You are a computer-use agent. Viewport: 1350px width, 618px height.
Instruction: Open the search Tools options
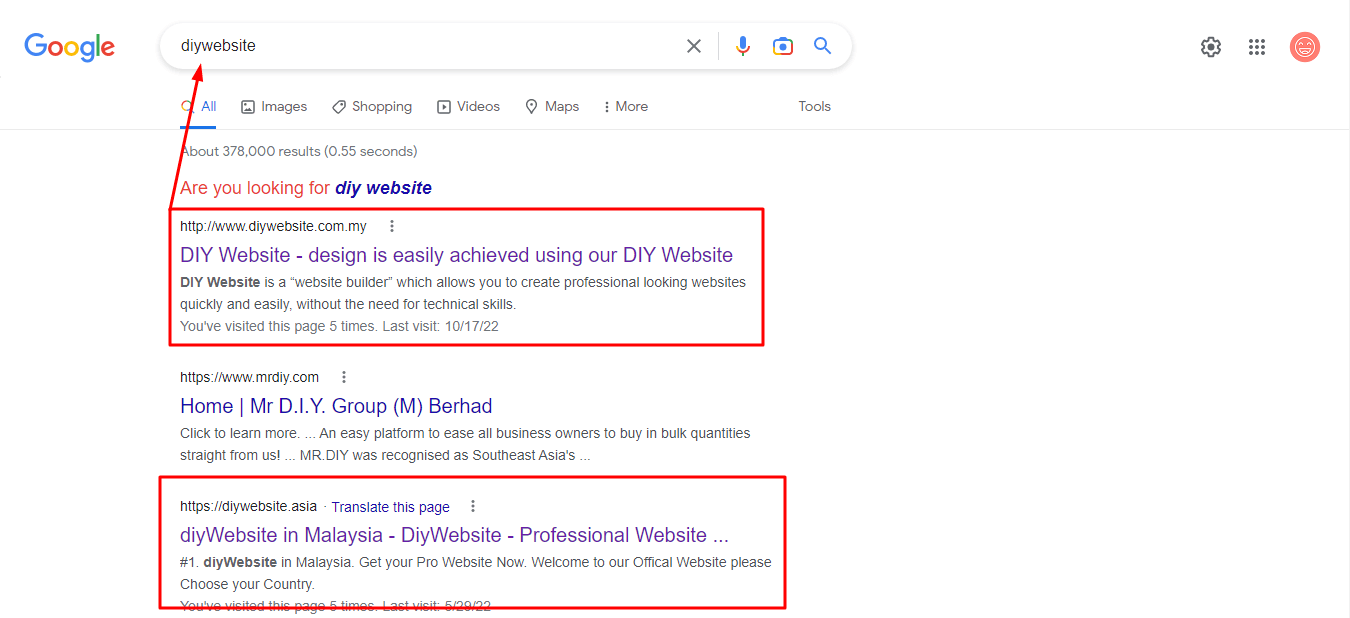coord(814,106)
